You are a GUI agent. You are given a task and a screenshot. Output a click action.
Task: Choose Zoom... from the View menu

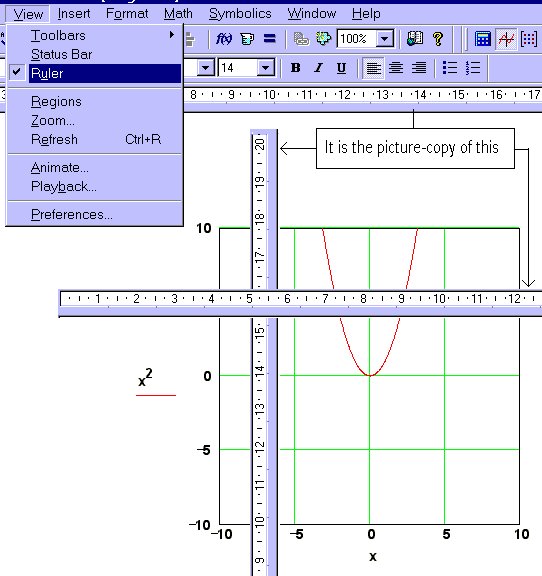[x=95, y=120]
